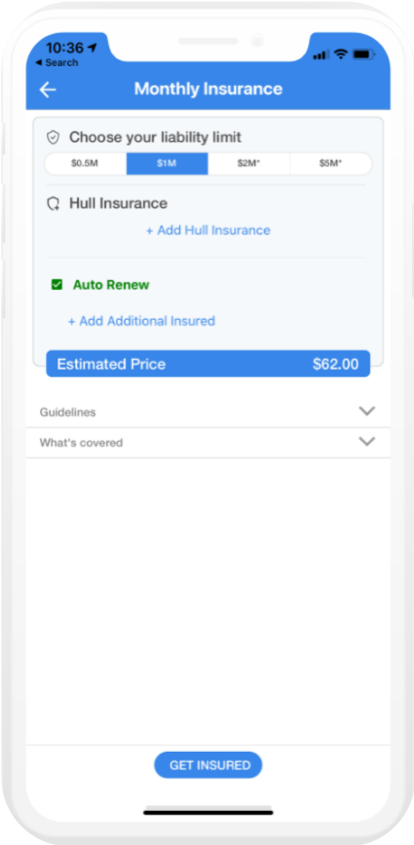Viewport: 414px width, 845px height.
Task: Tap the GET INSURED button
Action: click(x=208, y=765)
